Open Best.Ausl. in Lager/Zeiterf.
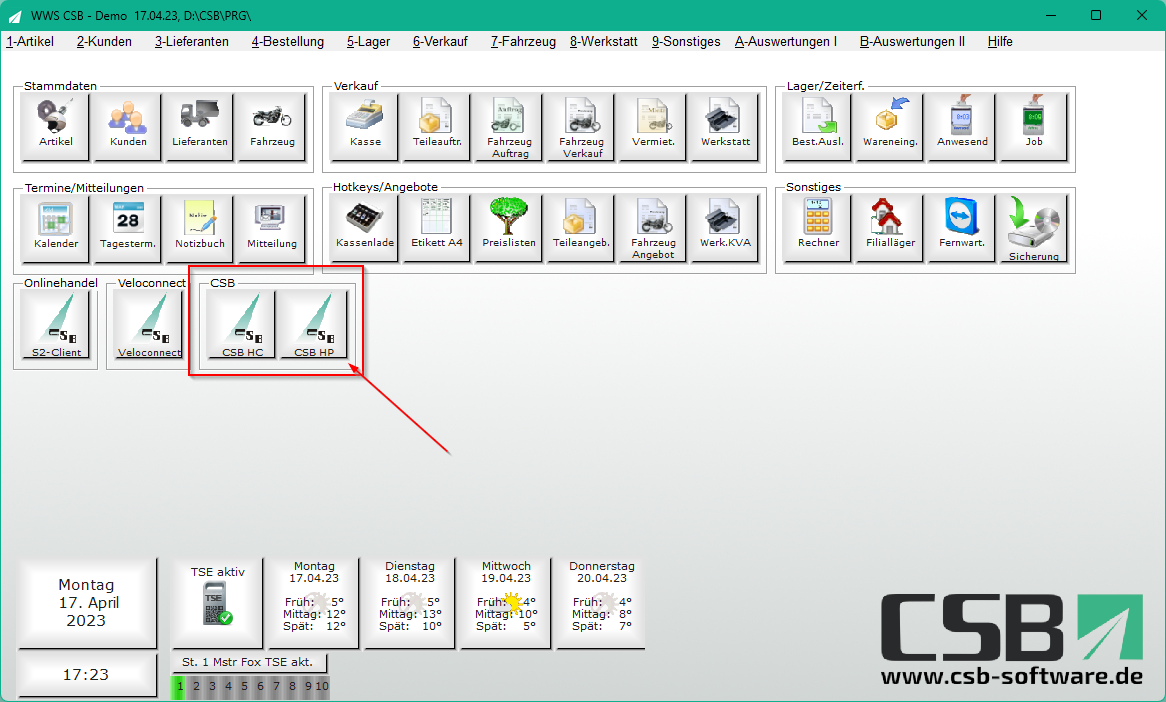 [x=817, y=126]
